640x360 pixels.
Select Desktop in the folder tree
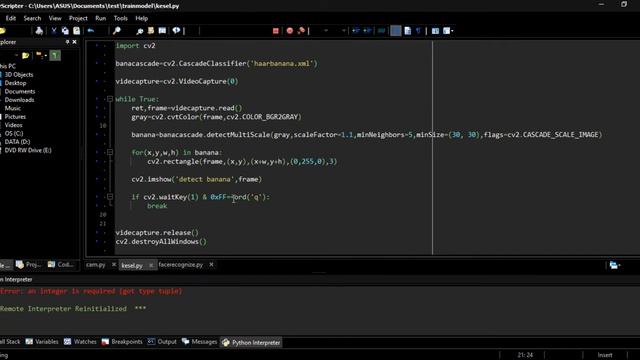click(15, 83)
